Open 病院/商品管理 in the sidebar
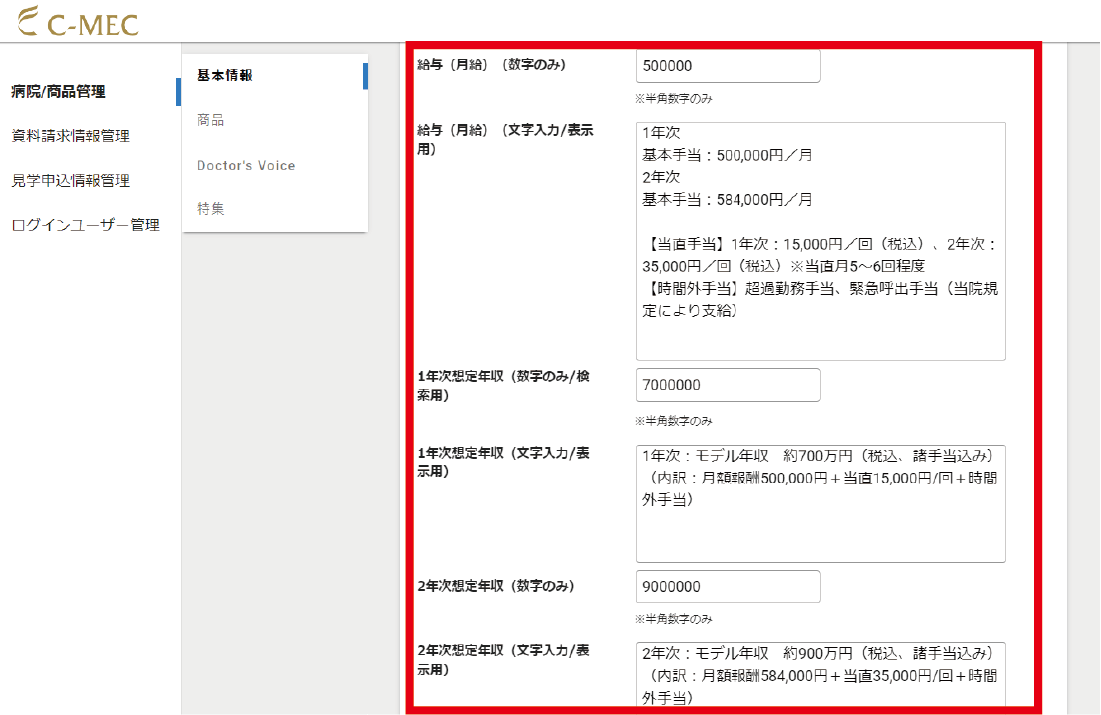The height and width of the screenshot is (715, 1101). pyautogui.click(x=58, y=91)
